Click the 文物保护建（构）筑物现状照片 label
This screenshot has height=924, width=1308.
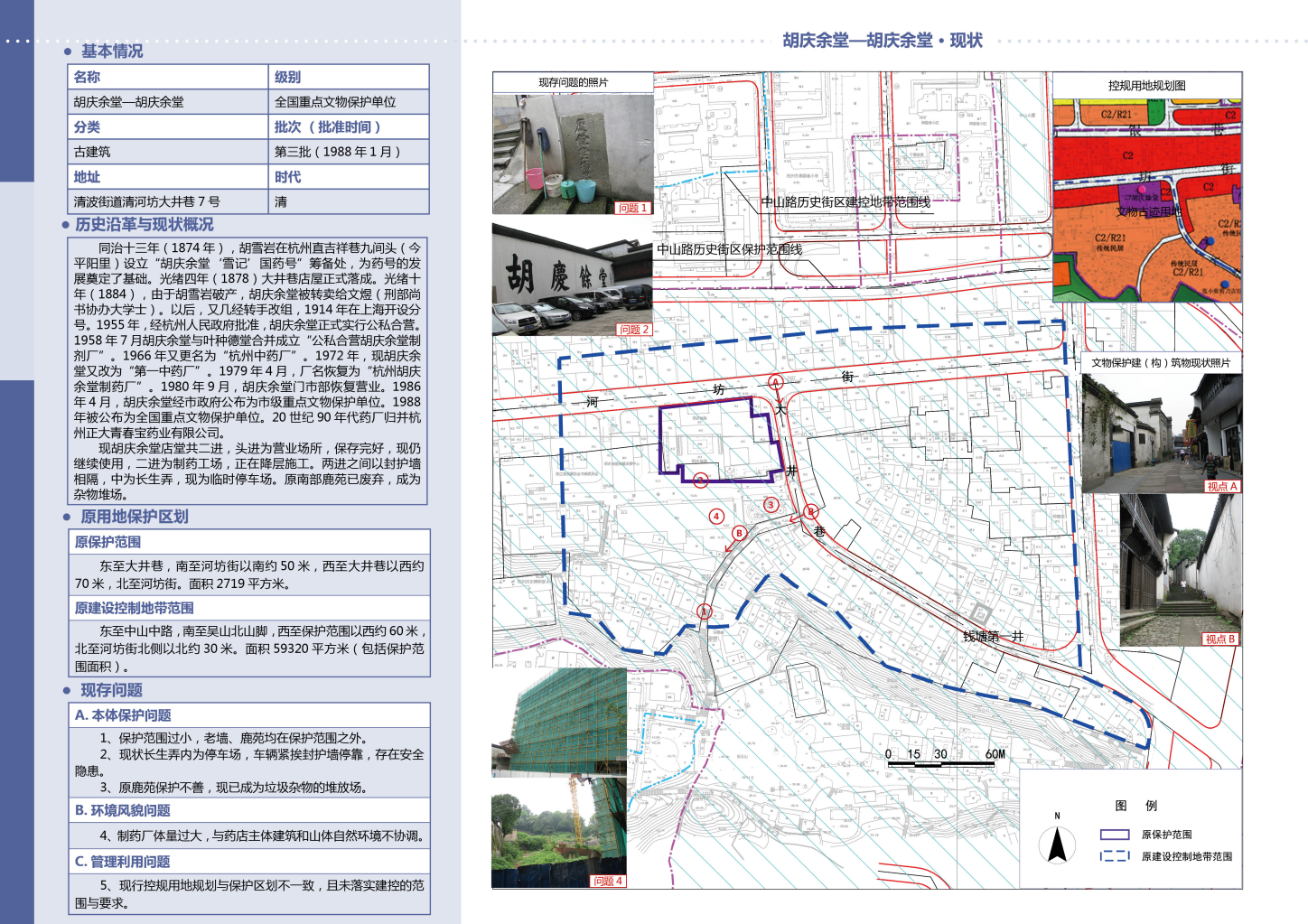coord(1161,362)
